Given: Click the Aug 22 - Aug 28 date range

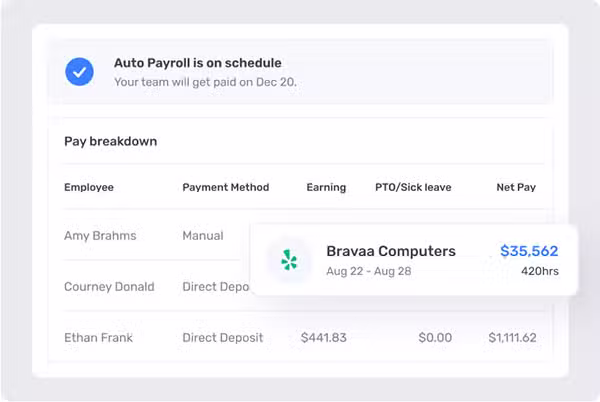Looking at the screenshot, I should click(x=368, y=271).
